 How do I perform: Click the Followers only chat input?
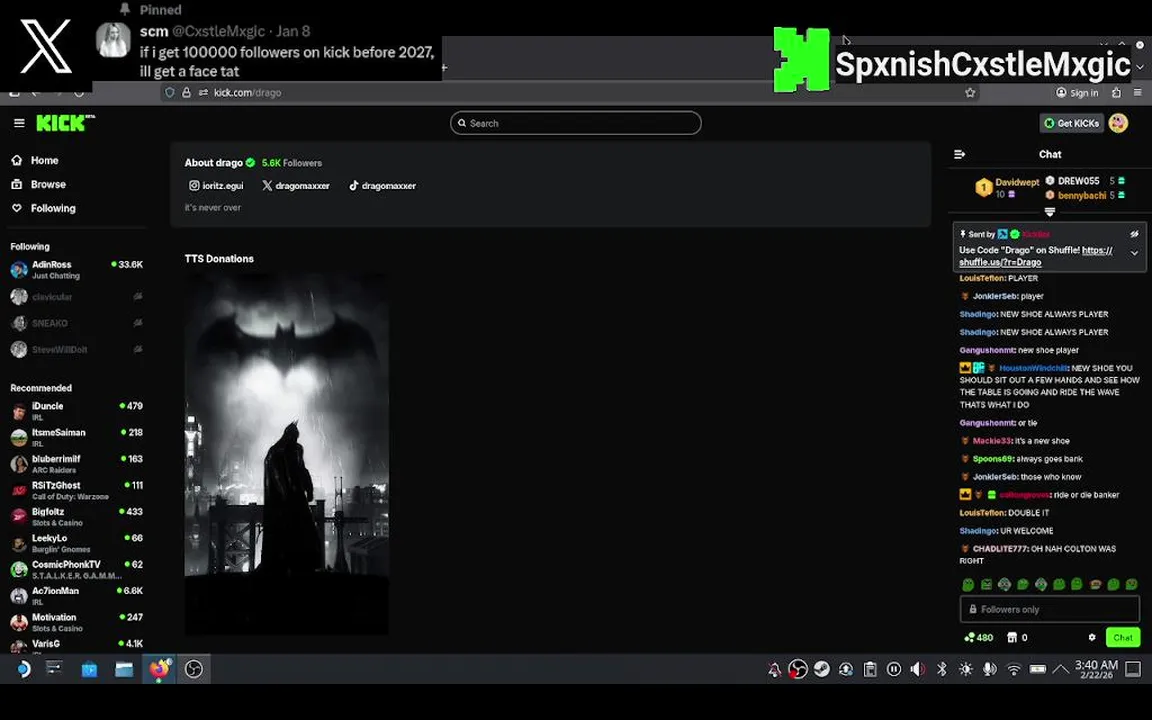pyautogui.click(x=1049, y=609)
